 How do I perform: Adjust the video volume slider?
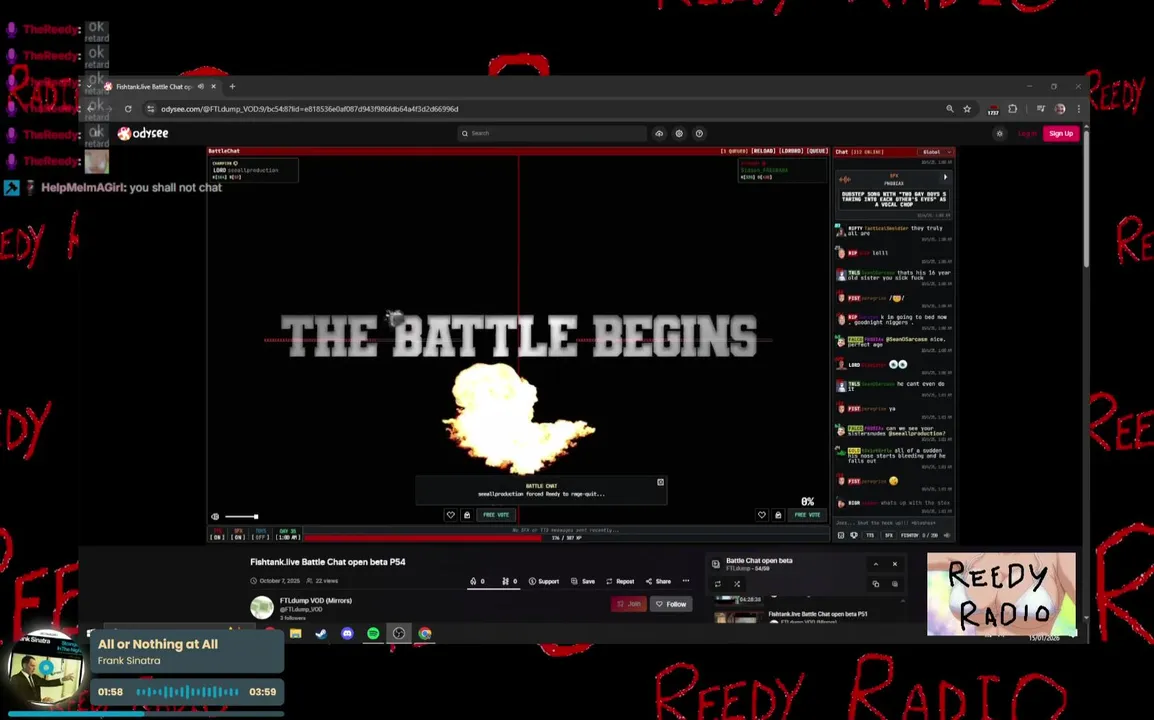coord(241,516)
